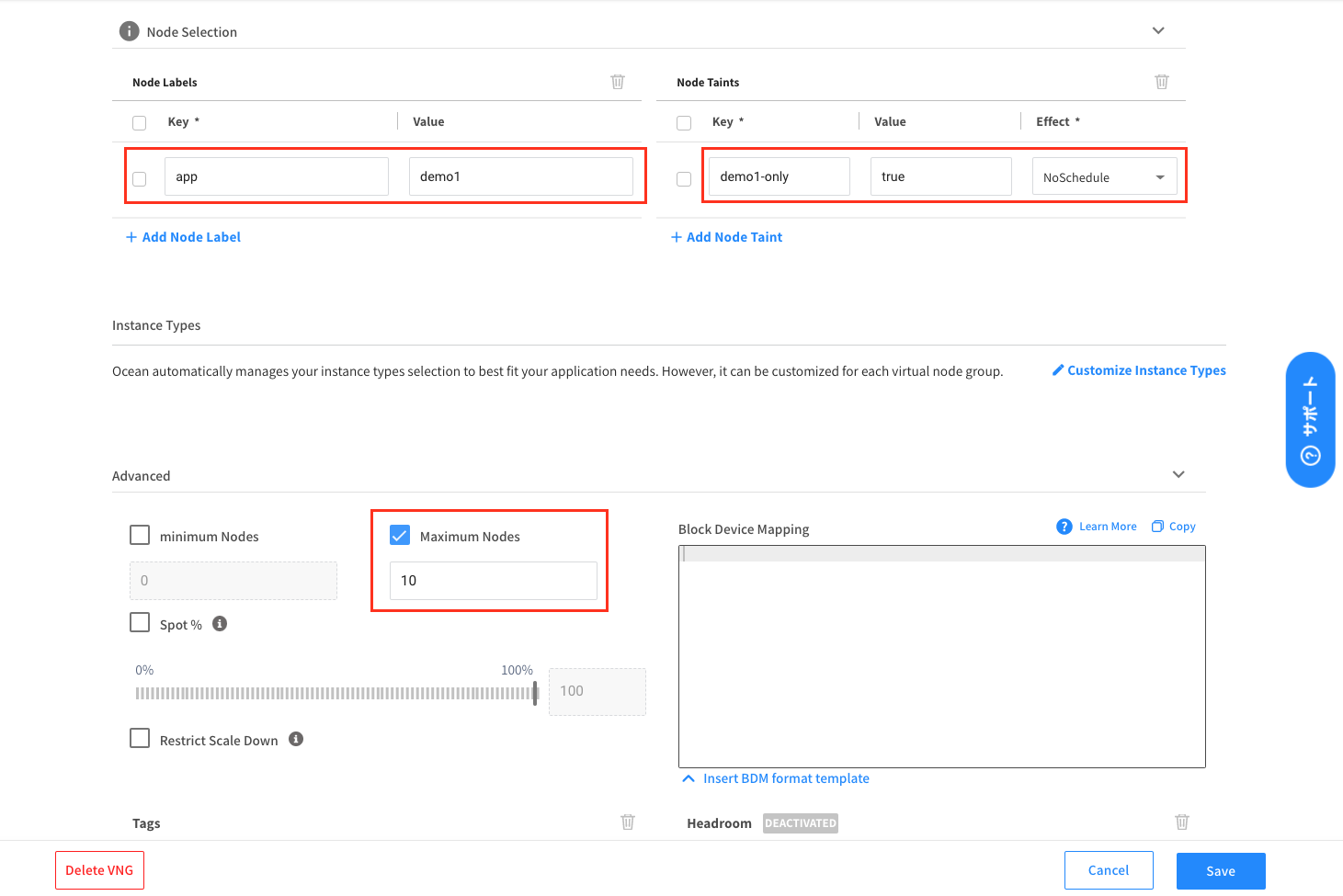Open the blue support widget
Image resolution: width=1343 pixels, height=896 pixels.
click(1310, 419)
